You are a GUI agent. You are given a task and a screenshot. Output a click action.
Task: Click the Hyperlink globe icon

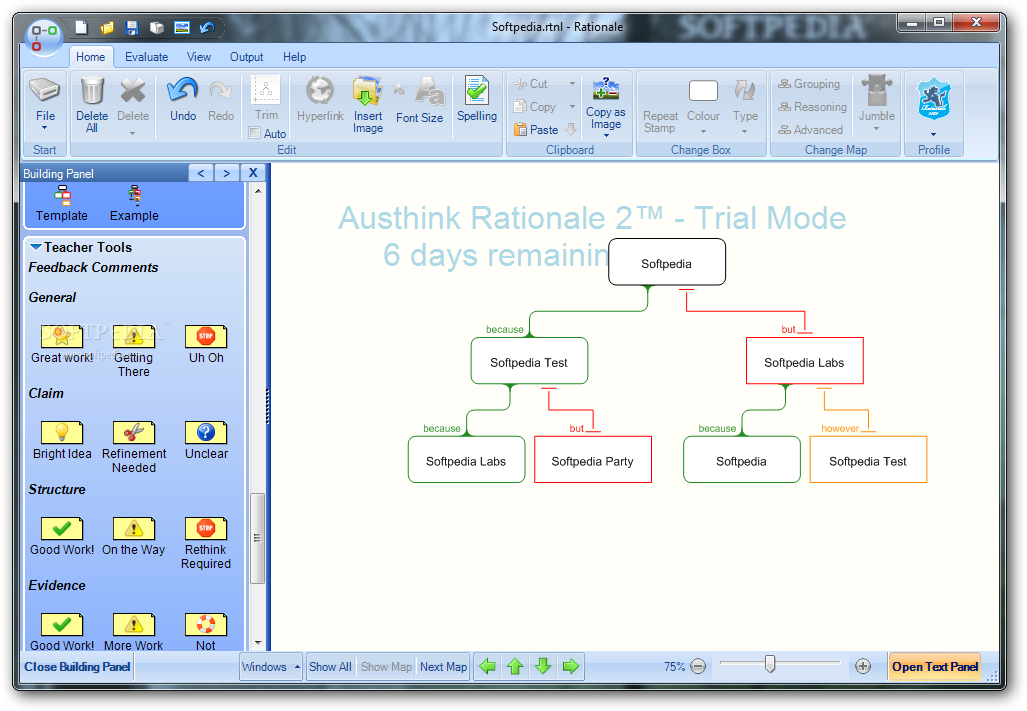(x=320, y=90)
